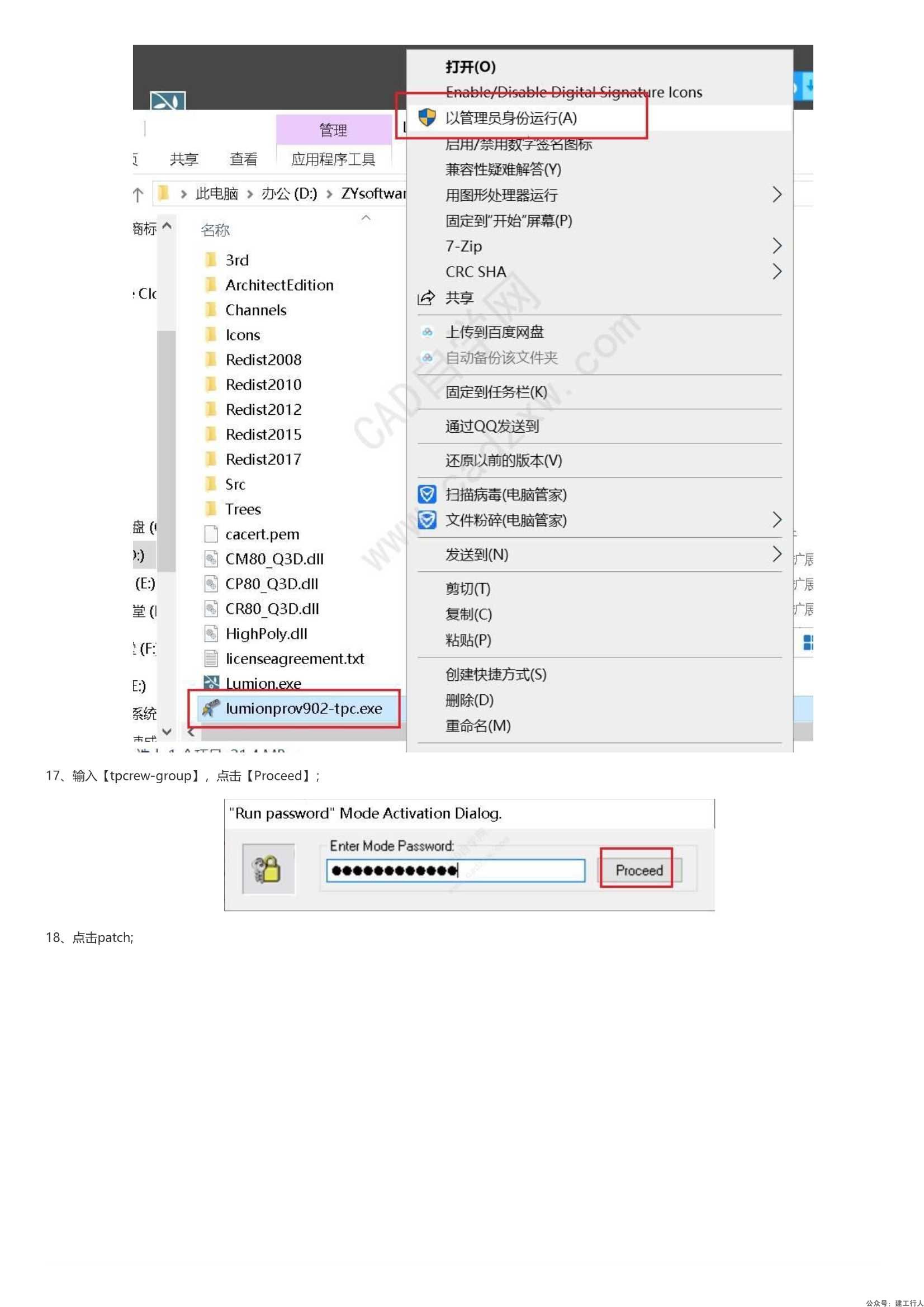
Task: Open the Icons folder
Action: [243, 335]
